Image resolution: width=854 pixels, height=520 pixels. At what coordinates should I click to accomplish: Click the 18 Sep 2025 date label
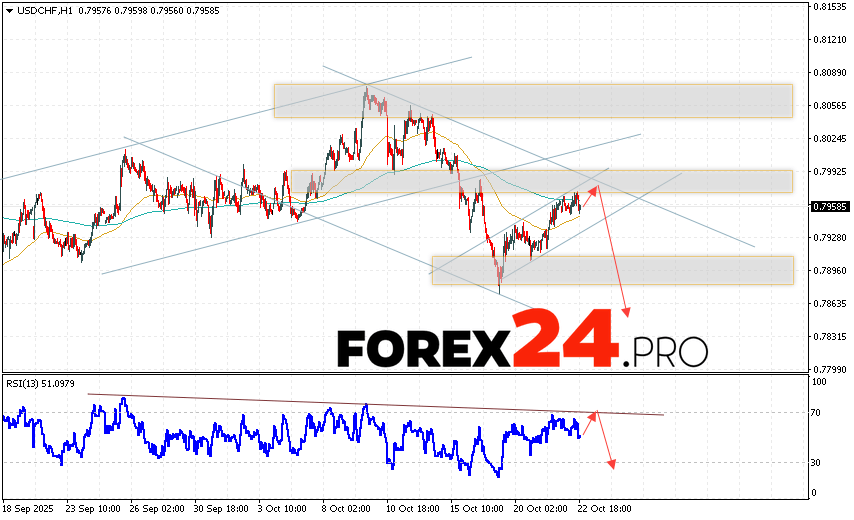click(x=30, y=508)
